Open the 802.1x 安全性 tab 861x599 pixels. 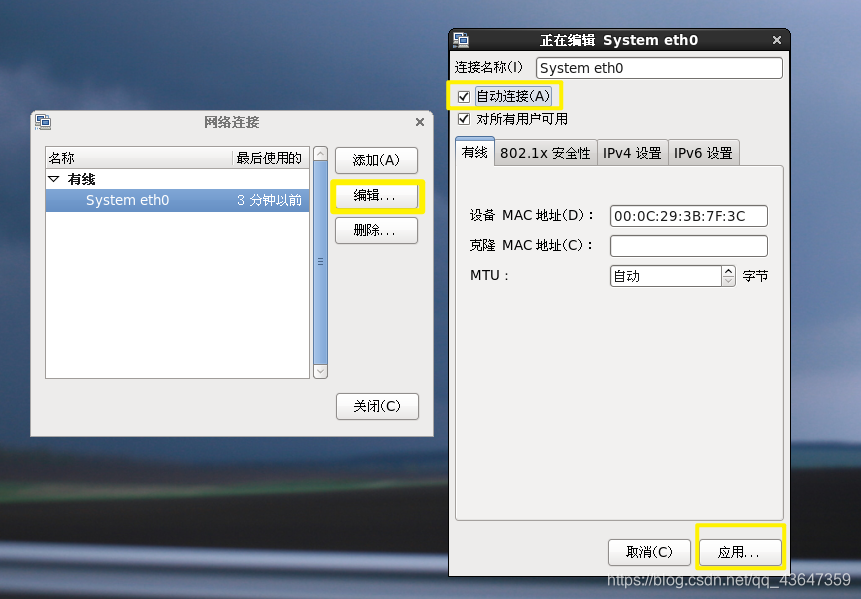tap(545, 153)
